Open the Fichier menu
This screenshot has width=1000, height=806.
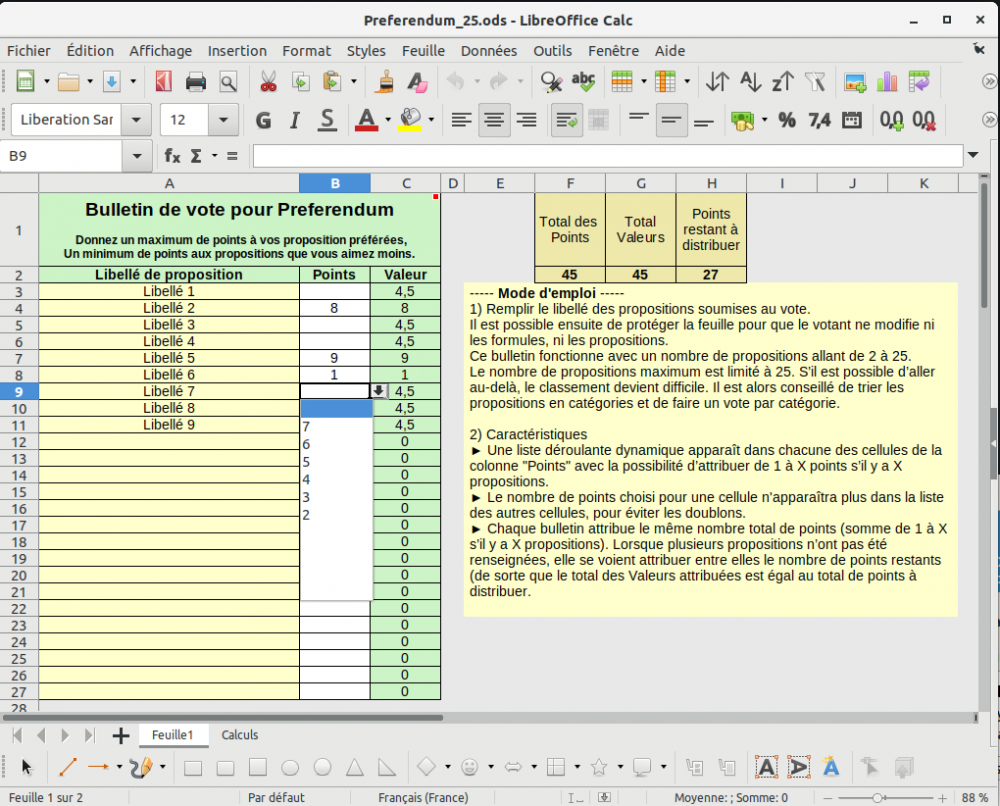click(29, 51)
